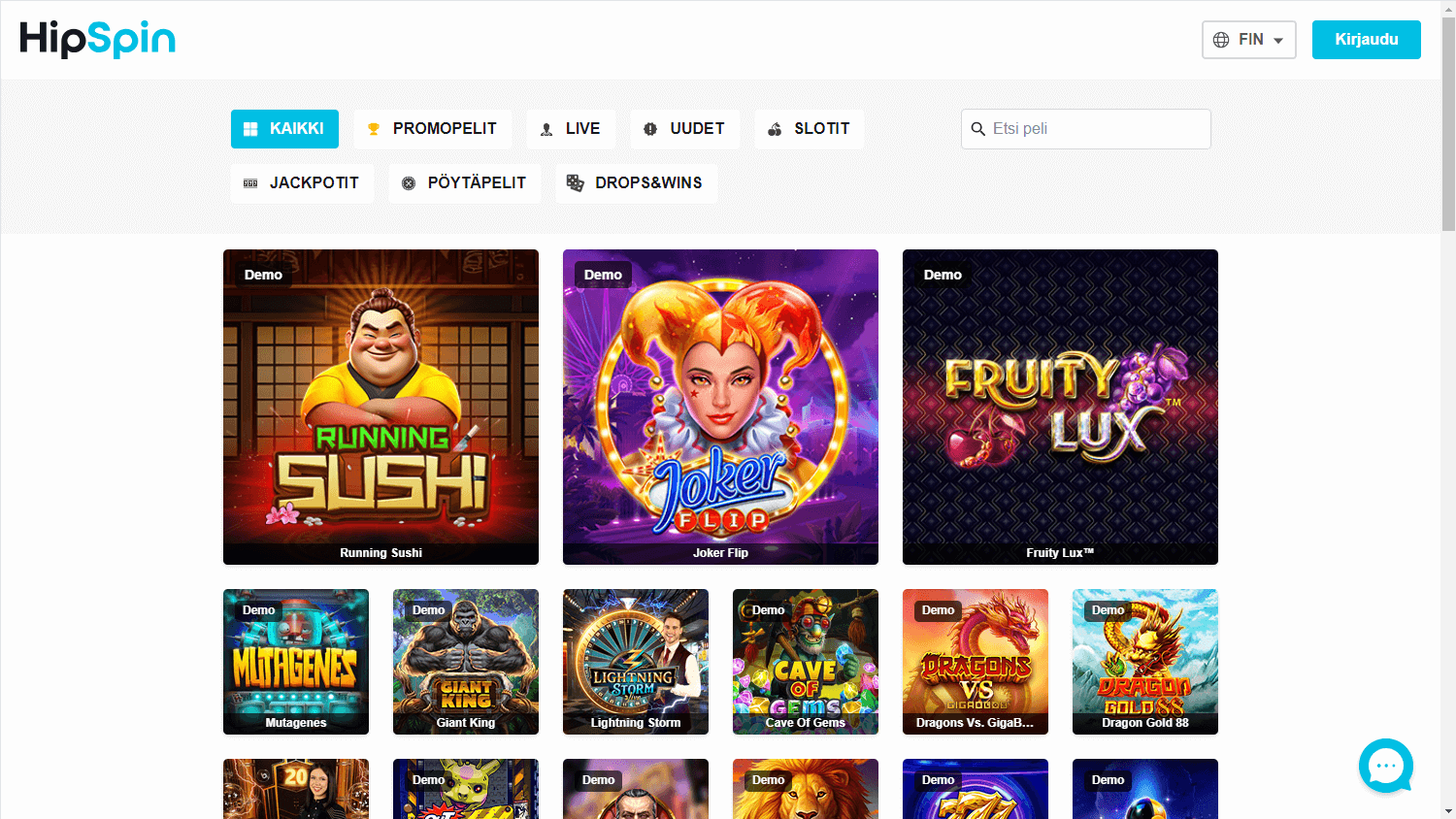Click the Demo badge on Joker Flip
Viewport: 1456px width, 819px height.
(603, 275)
